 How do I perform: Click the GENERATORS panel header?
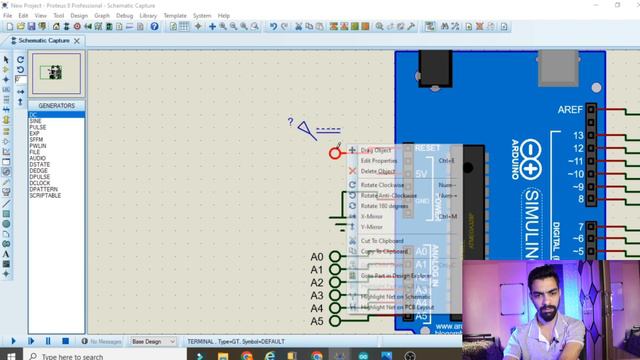click(56, 106)
